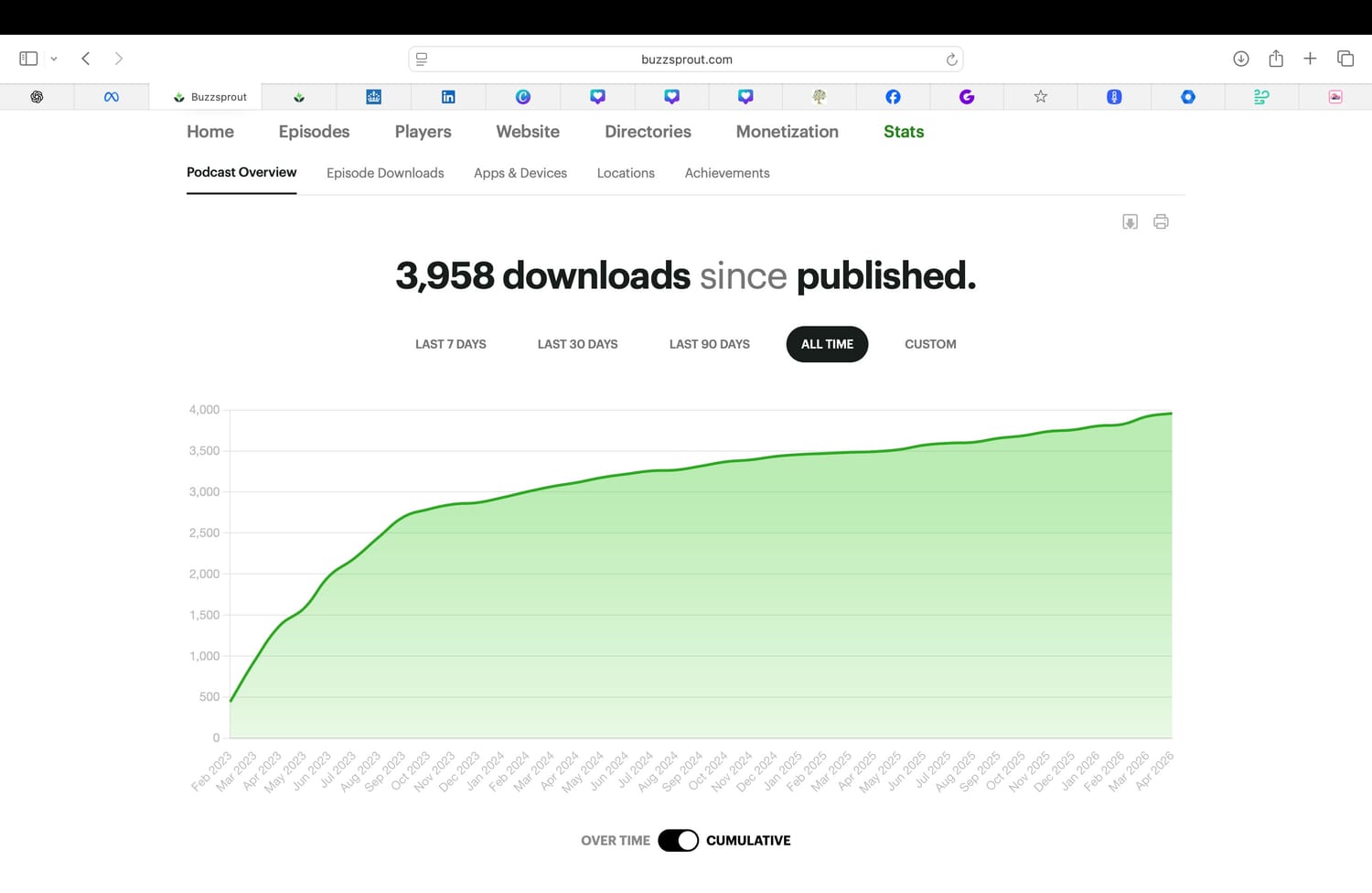Toggle the Over Time / Cumulative switch
Viewport: 1372px width, 893px height.
(x=678, y=841)
